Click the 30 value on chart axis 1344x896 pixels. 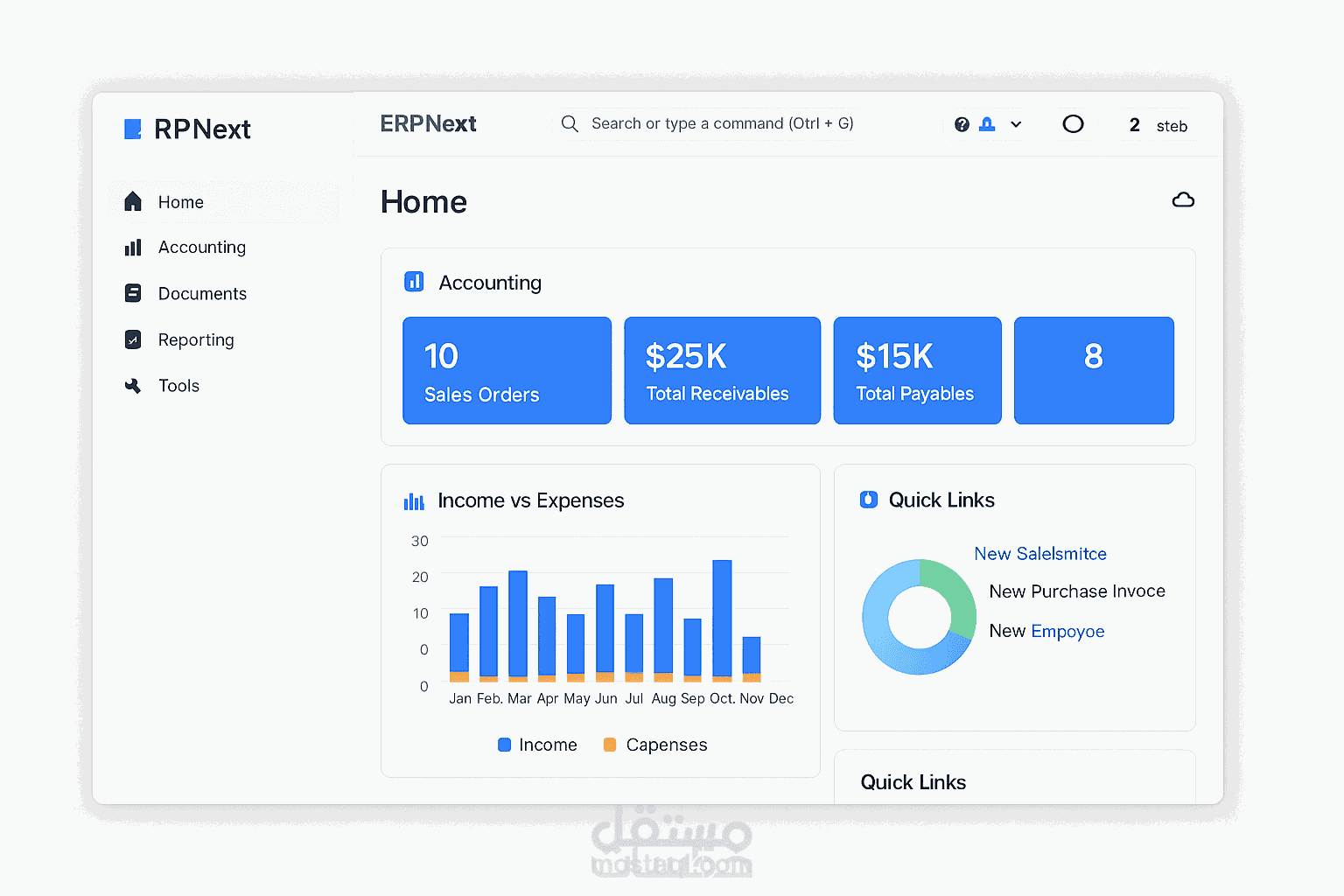420,541
